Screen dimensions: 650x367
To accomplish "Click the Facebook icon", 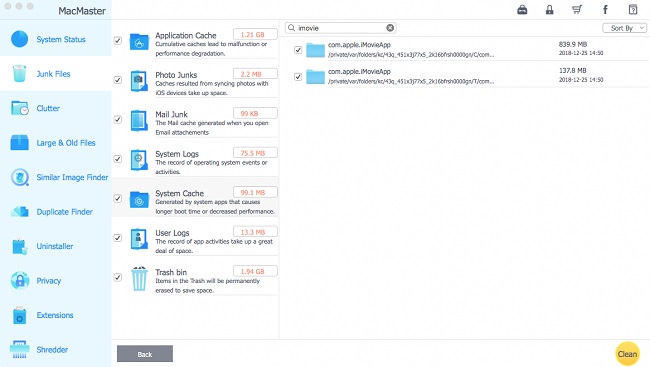I will click(x=605, y=10).
